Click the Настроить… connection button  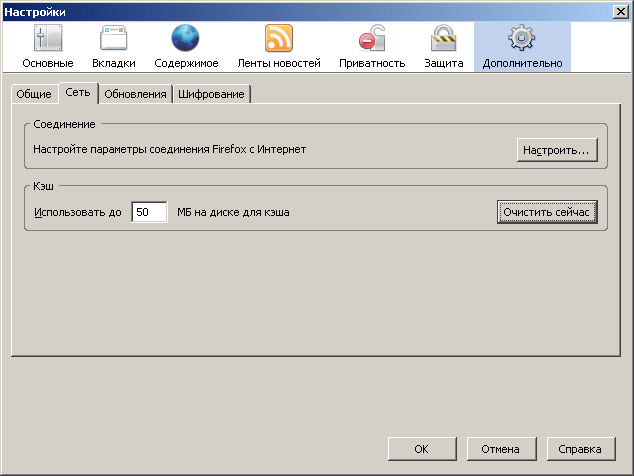pyautogui.click(x=557, y=150)
